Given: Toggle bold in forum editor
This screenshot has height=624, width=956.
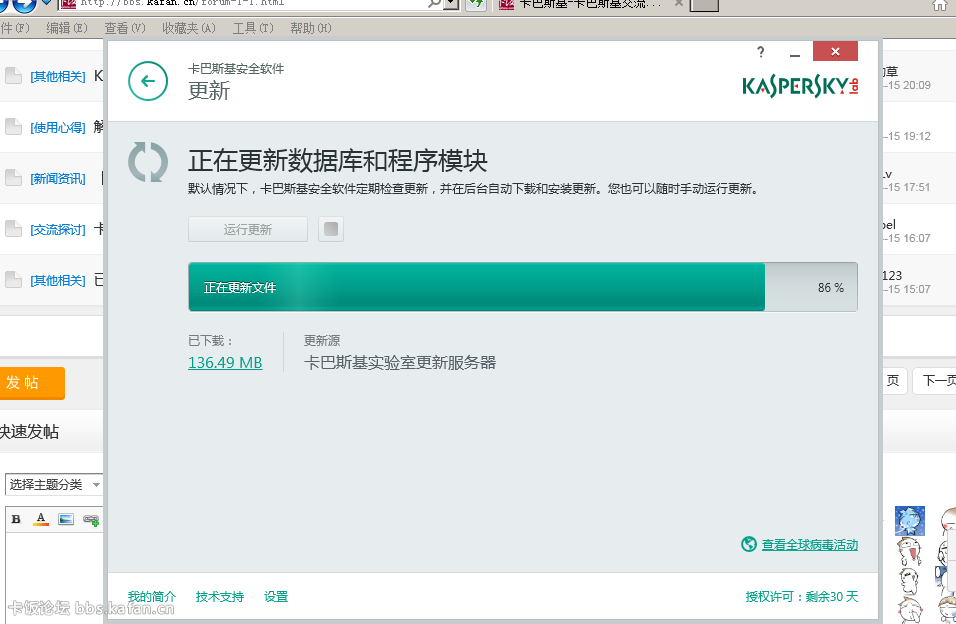Looking at the screenshot, I should 16,519.
